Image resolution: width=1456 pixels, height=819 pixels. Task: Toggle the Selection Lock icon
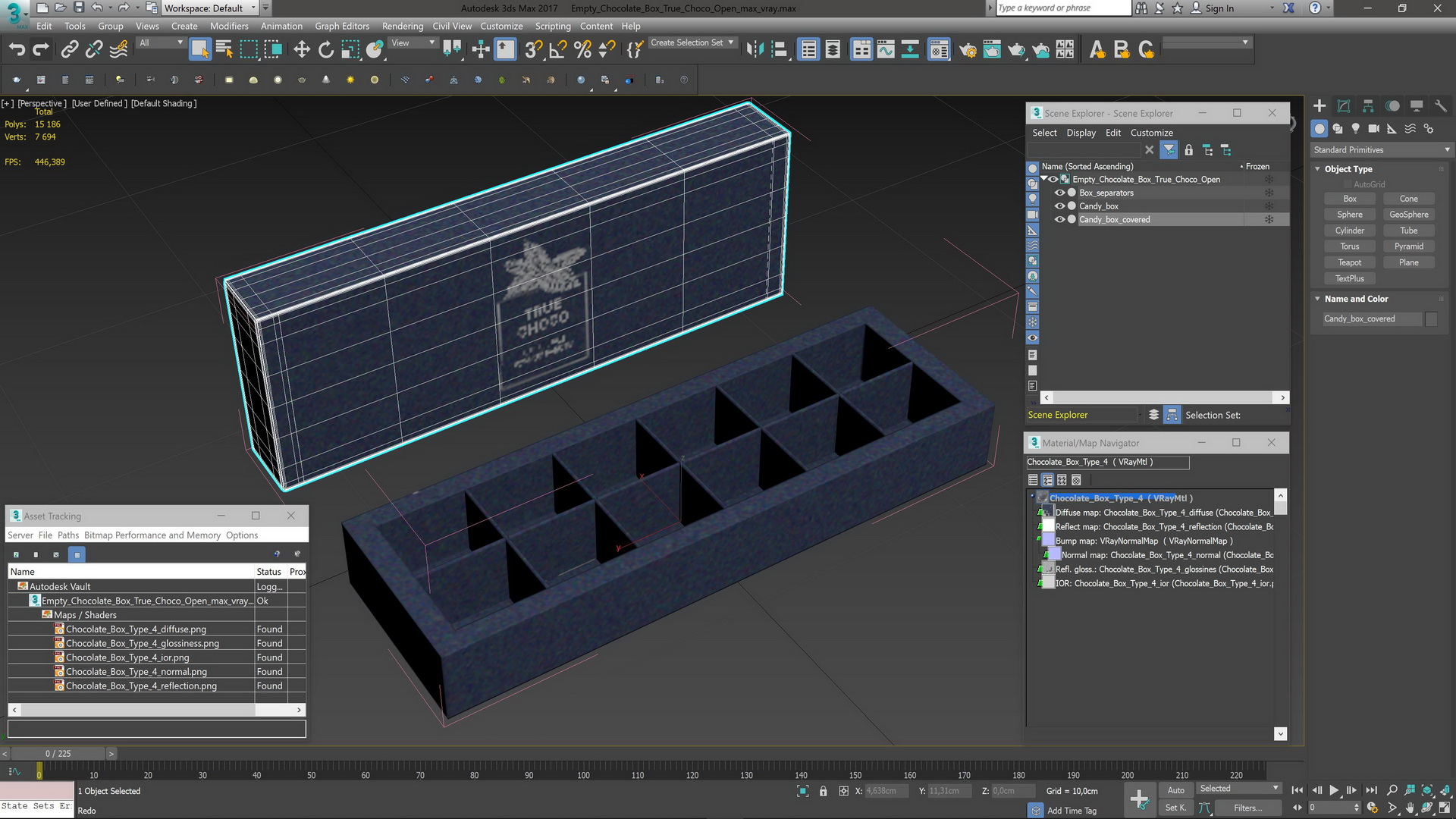tap(823, 791)
